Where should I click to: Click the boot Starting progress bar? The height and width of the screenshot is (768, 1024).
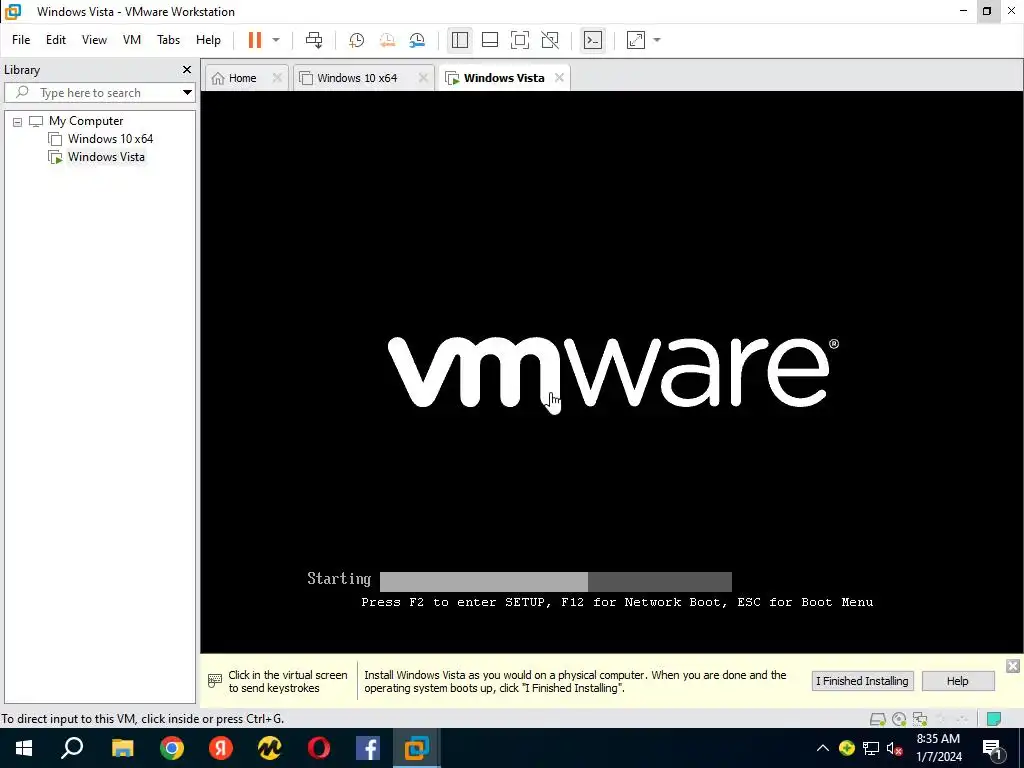tap(555, 581)
